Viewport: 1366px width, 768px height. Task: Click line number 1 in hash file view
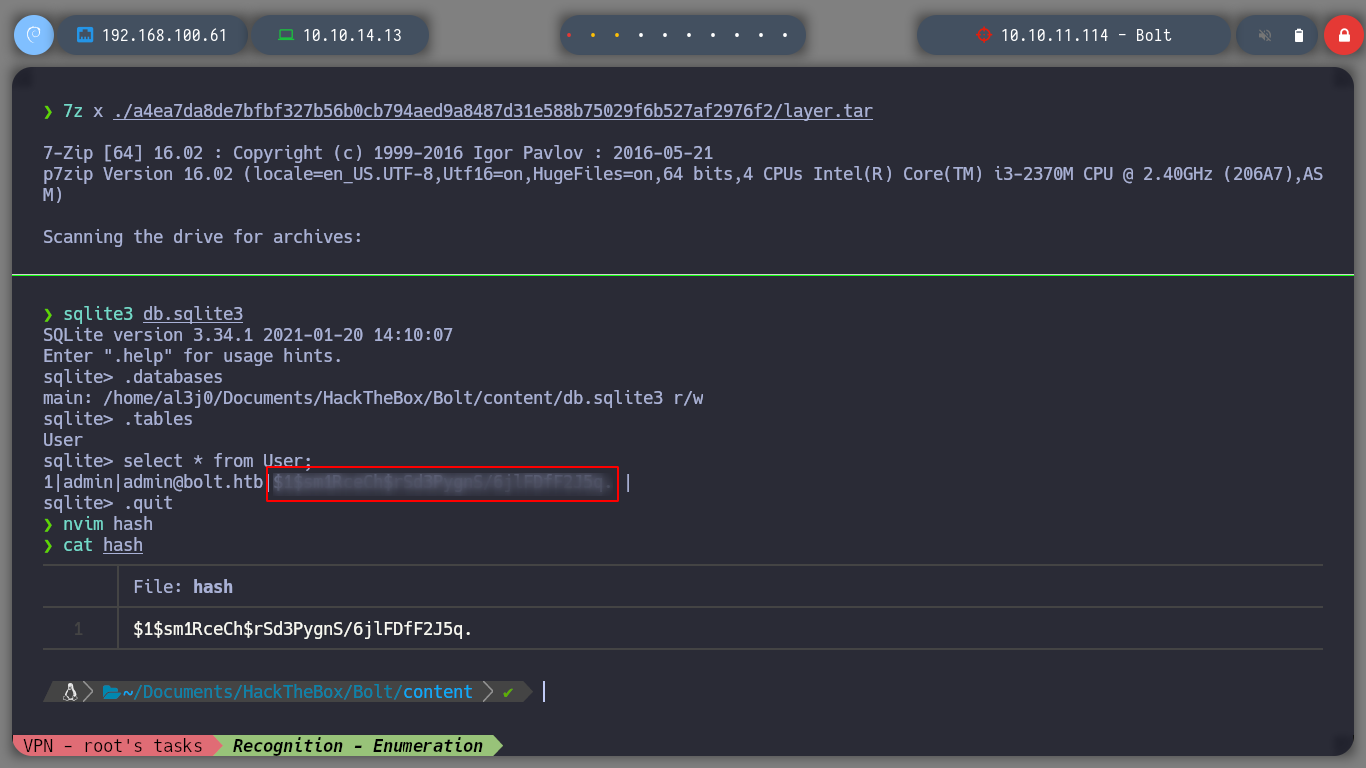coord(78,629)
